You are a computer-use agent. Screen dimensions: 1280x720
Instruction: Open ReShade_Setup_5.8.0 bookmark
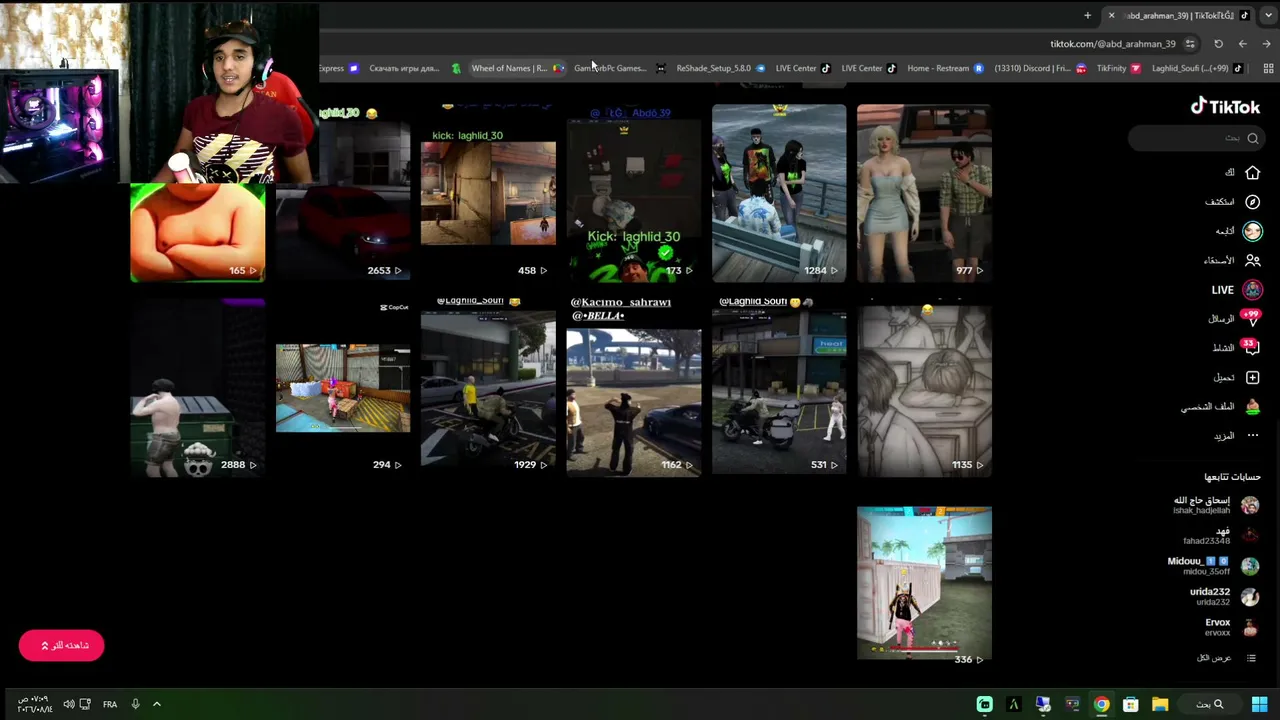click(x=720, y=68)
